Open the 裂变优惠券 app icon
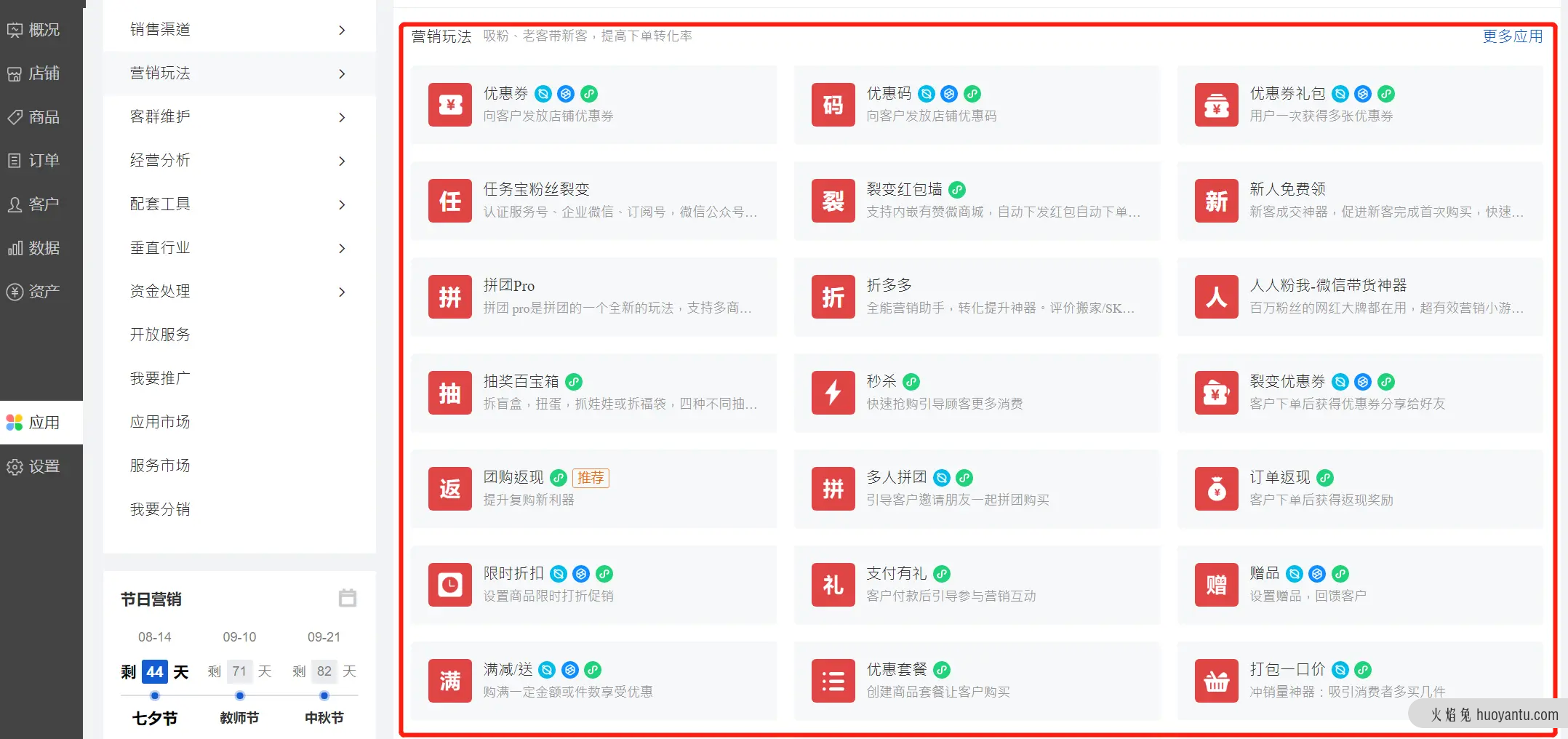 (x=1216, y=393)
